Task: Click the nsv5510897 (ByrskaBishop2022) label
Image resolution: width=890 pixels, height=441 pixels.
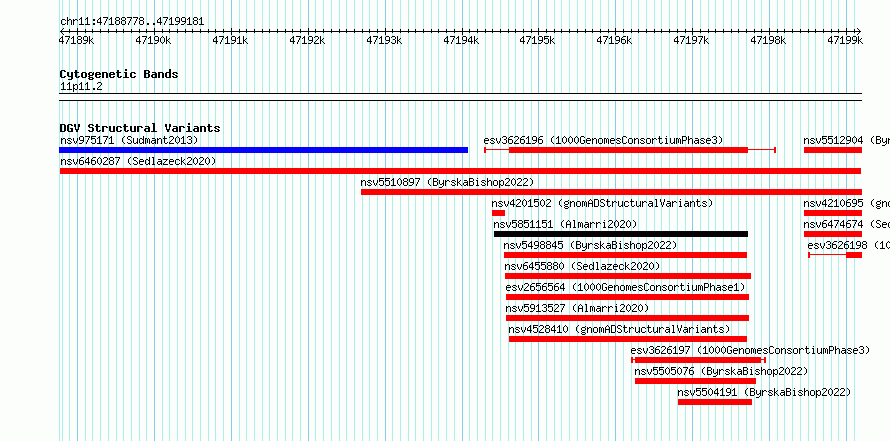Action: [x=447, y=182]
